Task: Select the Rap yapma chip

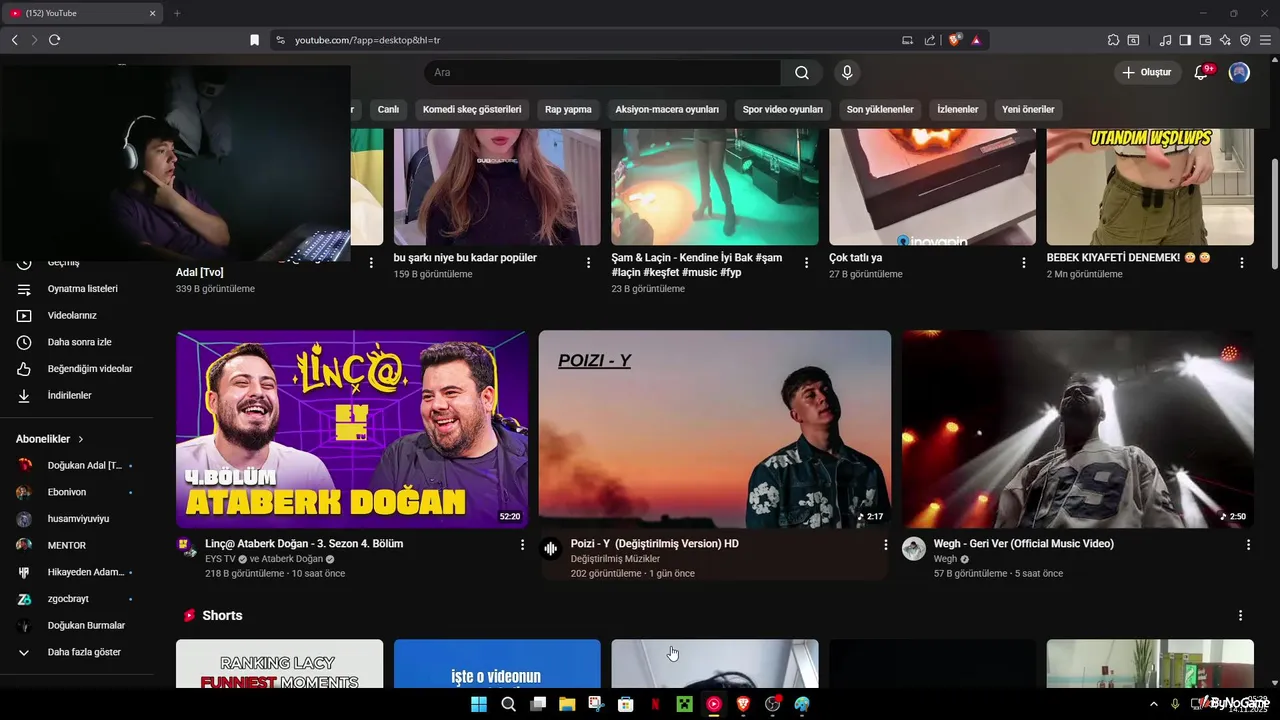Action: [568, 110]
